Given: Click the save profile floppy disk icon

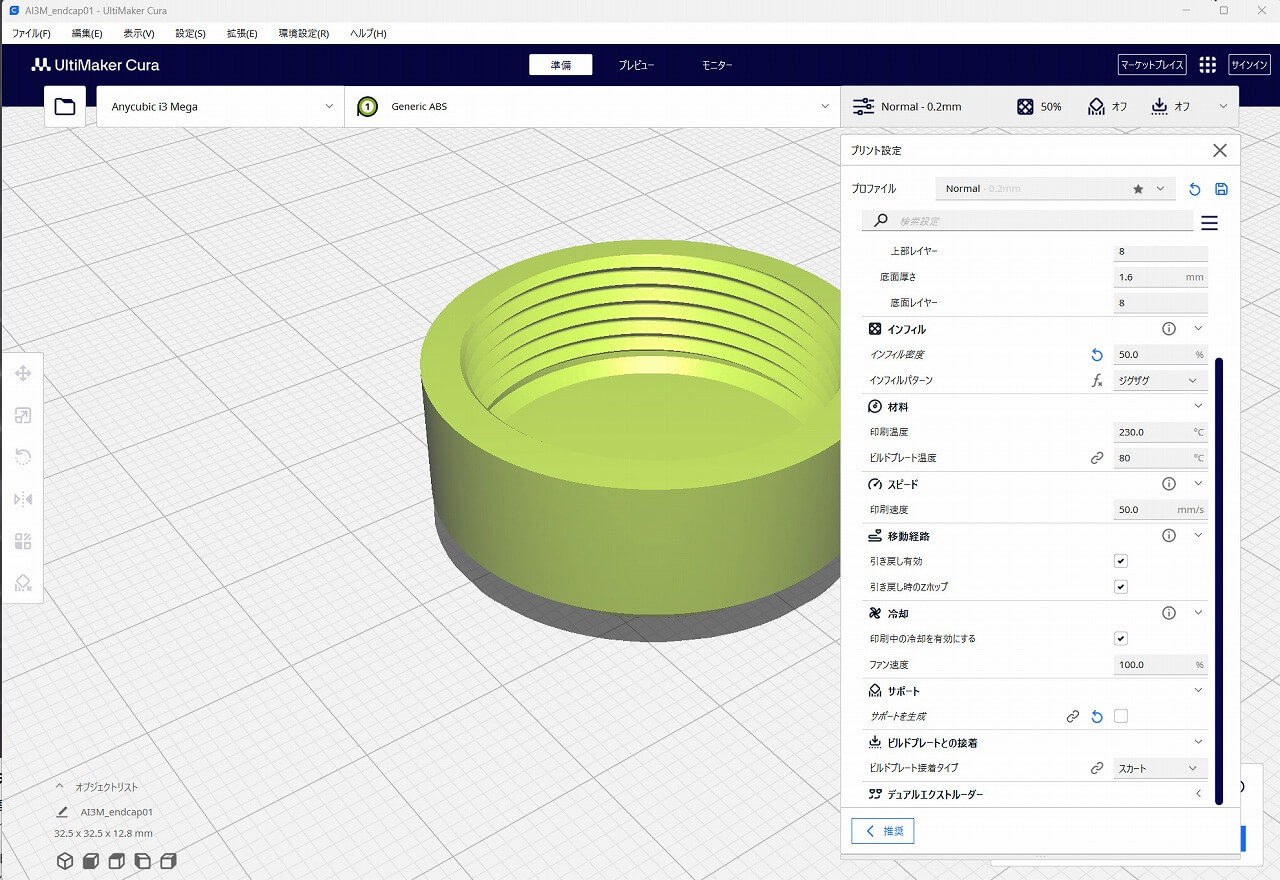Looking at the screenshot, I should [x=1221, y=189].
